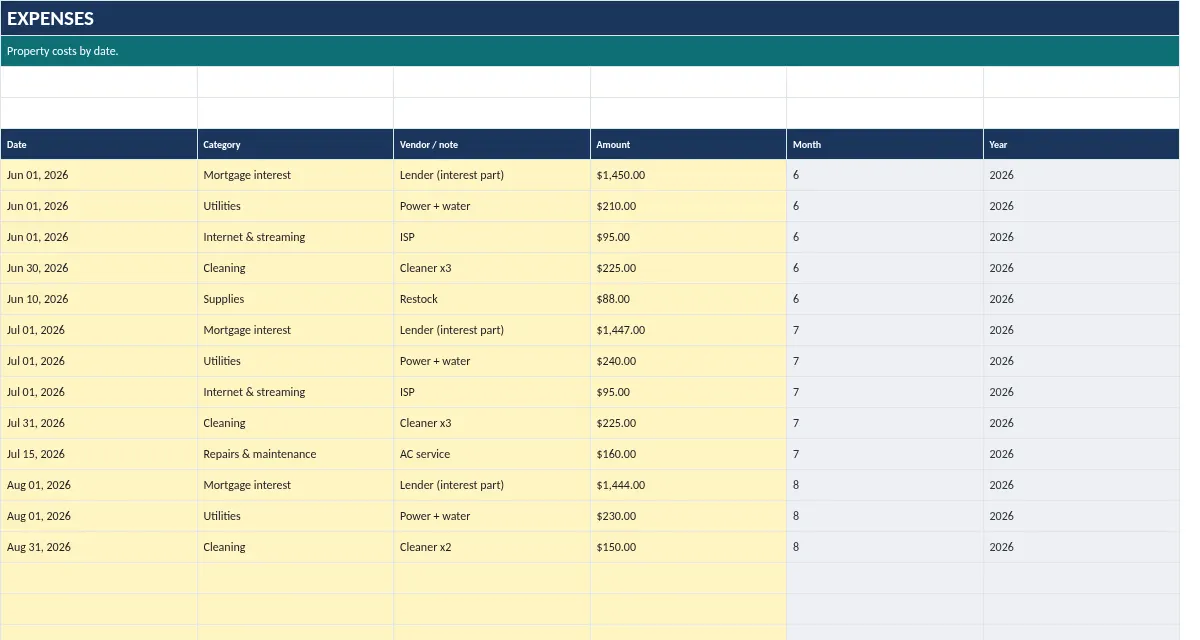Select the $1,447.00 amount cell
The image size is (1200, 640).
coord(688,330)
